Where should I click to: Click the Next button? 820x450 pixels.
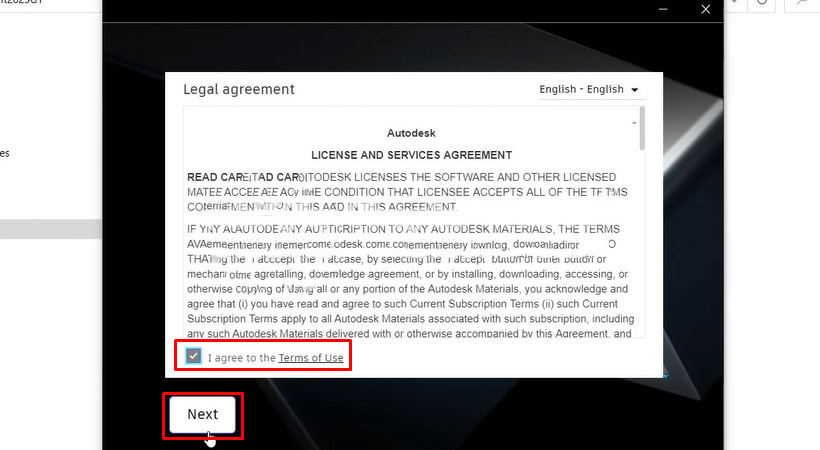pos(202,414)
